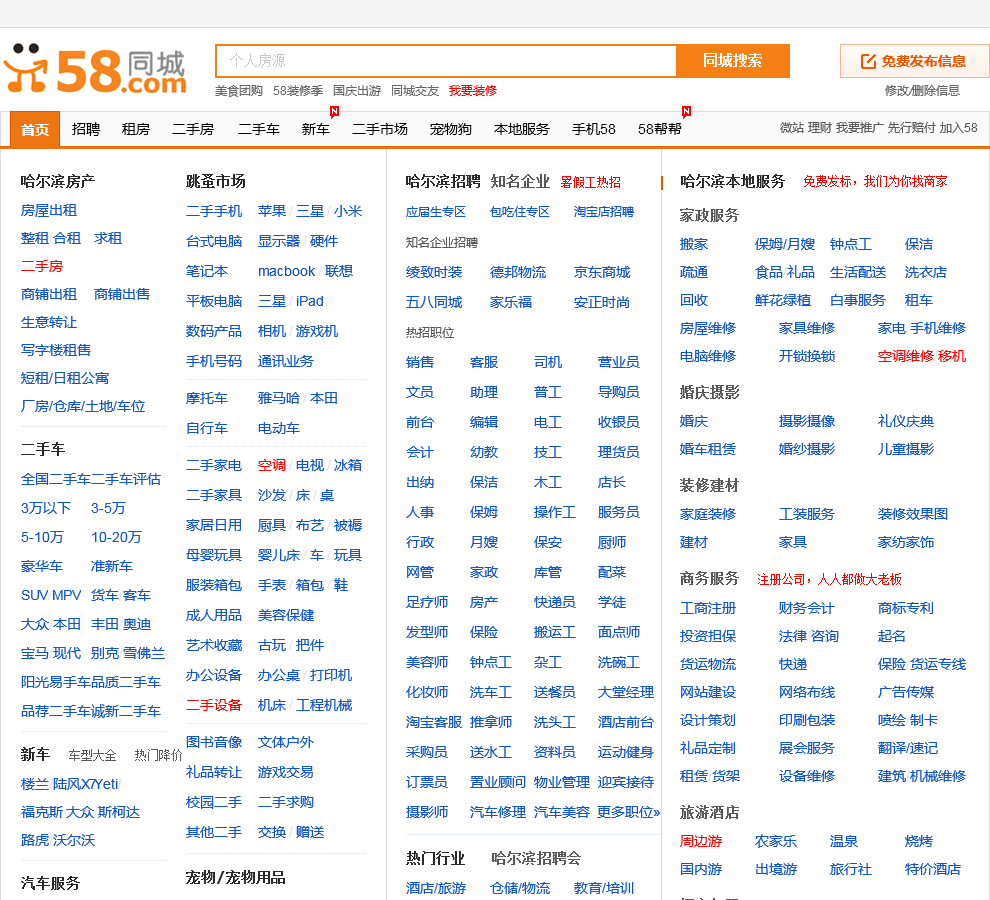Click red 空调维修 移机 link

(x=922, y=356)
